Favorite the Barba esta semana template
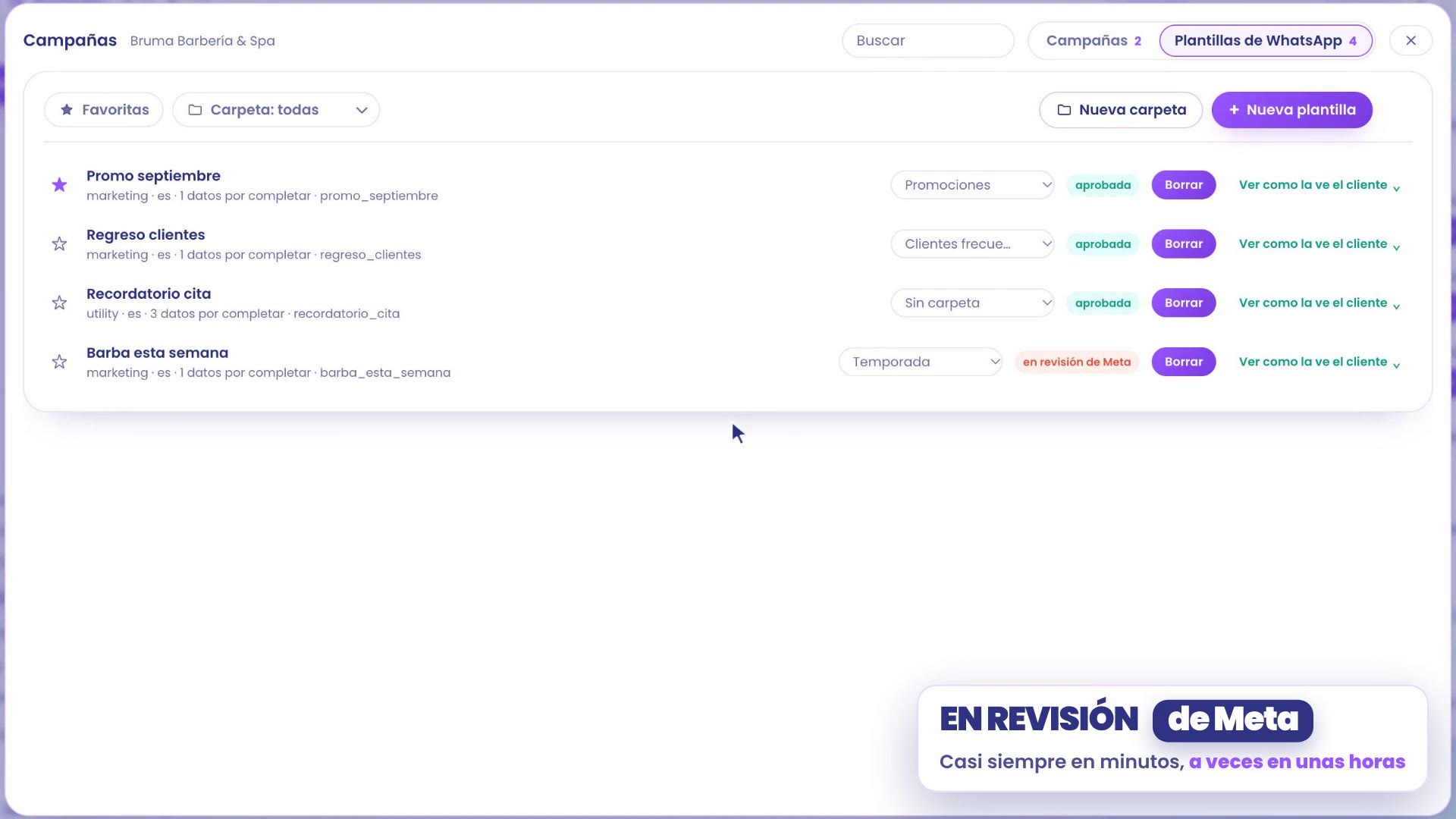The width and height of the screenshot is (1456, 819). tap(59, 362)
